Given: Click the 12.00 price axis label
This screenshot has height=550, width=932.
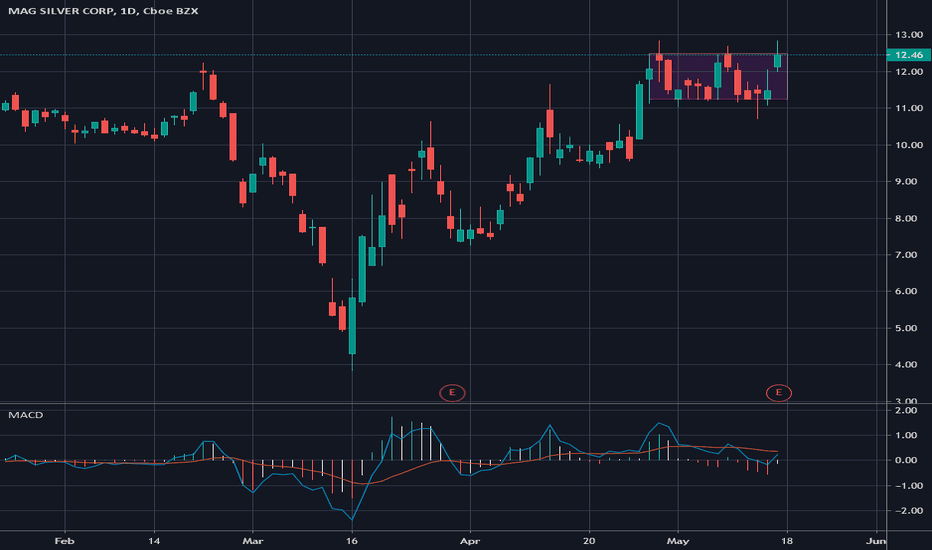Looking at the screenshot, I should click(909, 71).
